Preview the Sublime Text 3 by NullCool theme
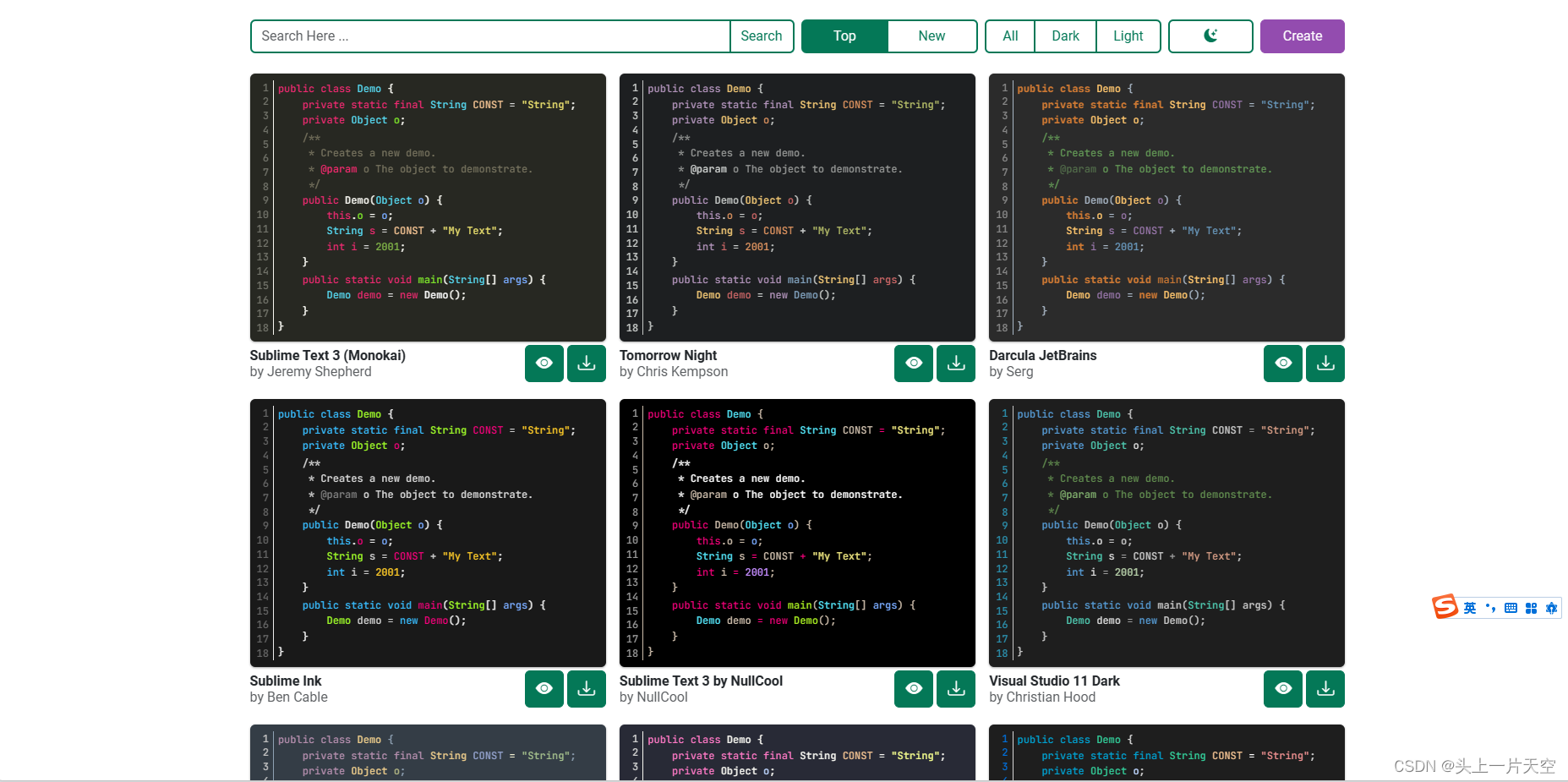The width and height of the screenshot is (1568, 782). coord(914,689)
